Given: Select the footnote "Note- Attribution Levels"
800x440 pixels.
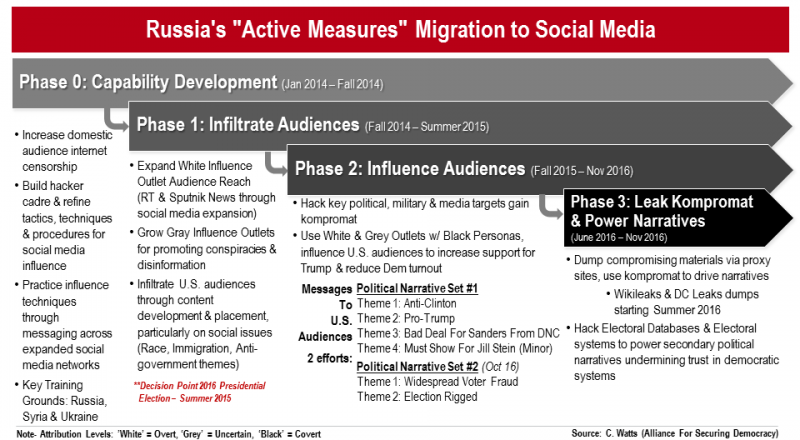Looking at the screenshot, I should click(x=168, y=434).
